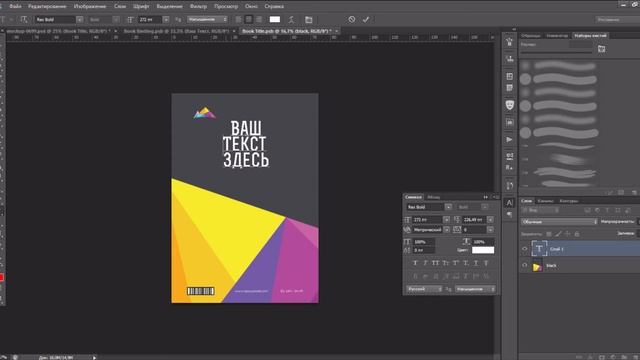The width and height of the screenshot is (640, 360).
Task: Center text in options bar
Action: point(249,20)
